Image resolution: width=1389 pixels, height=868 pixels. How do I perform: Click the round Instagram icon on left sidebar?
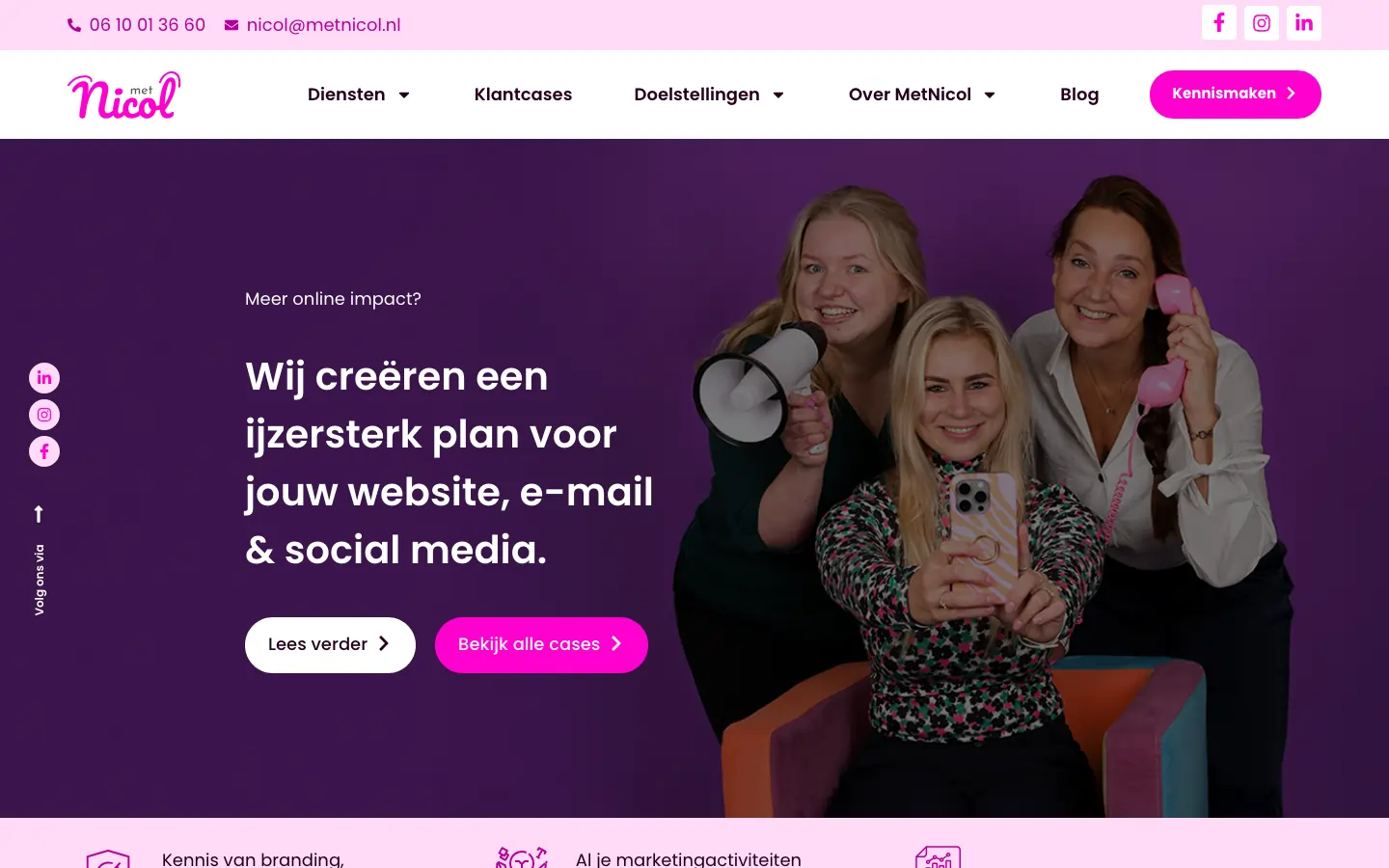point(44,415)
